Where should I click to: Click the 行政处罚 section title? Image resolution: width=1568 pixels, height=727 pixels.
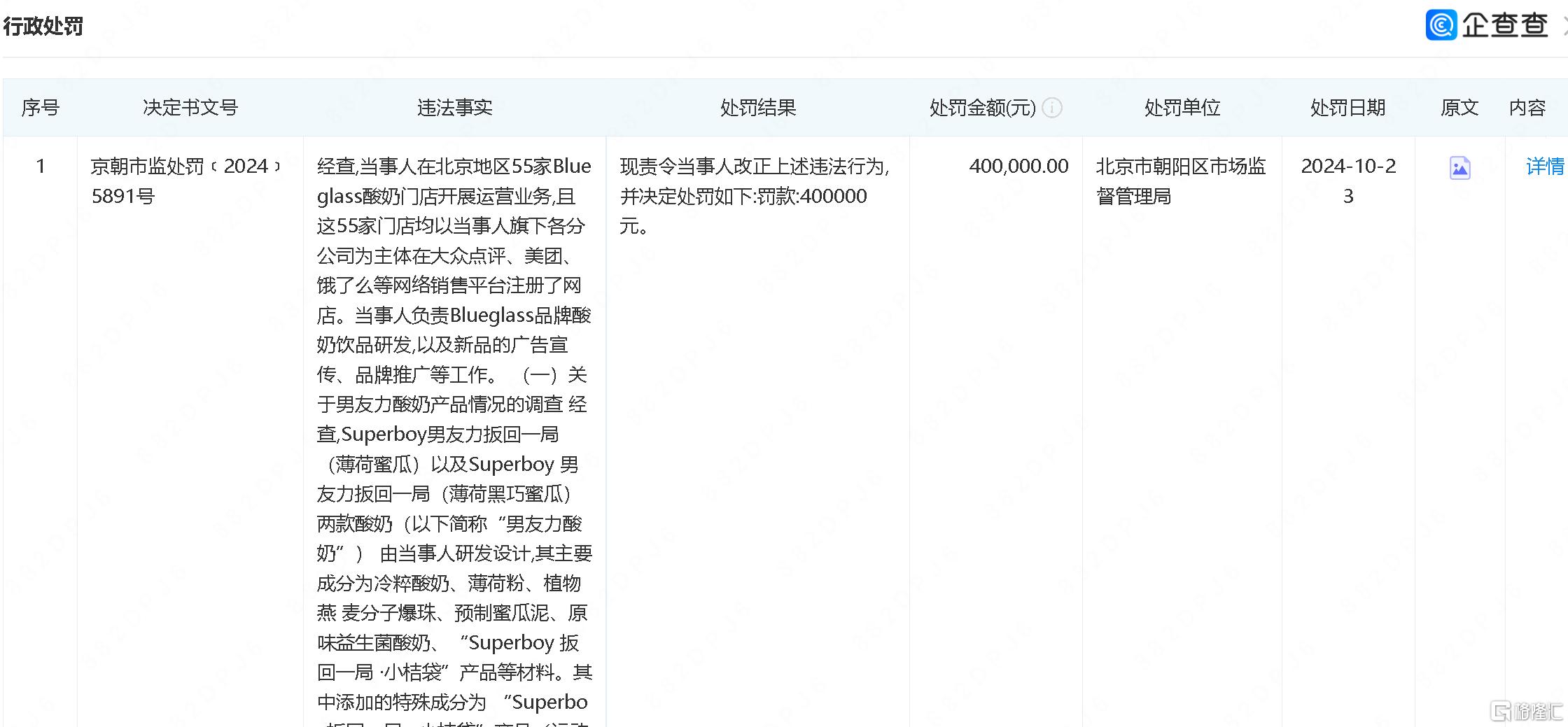tap(43, 26)
